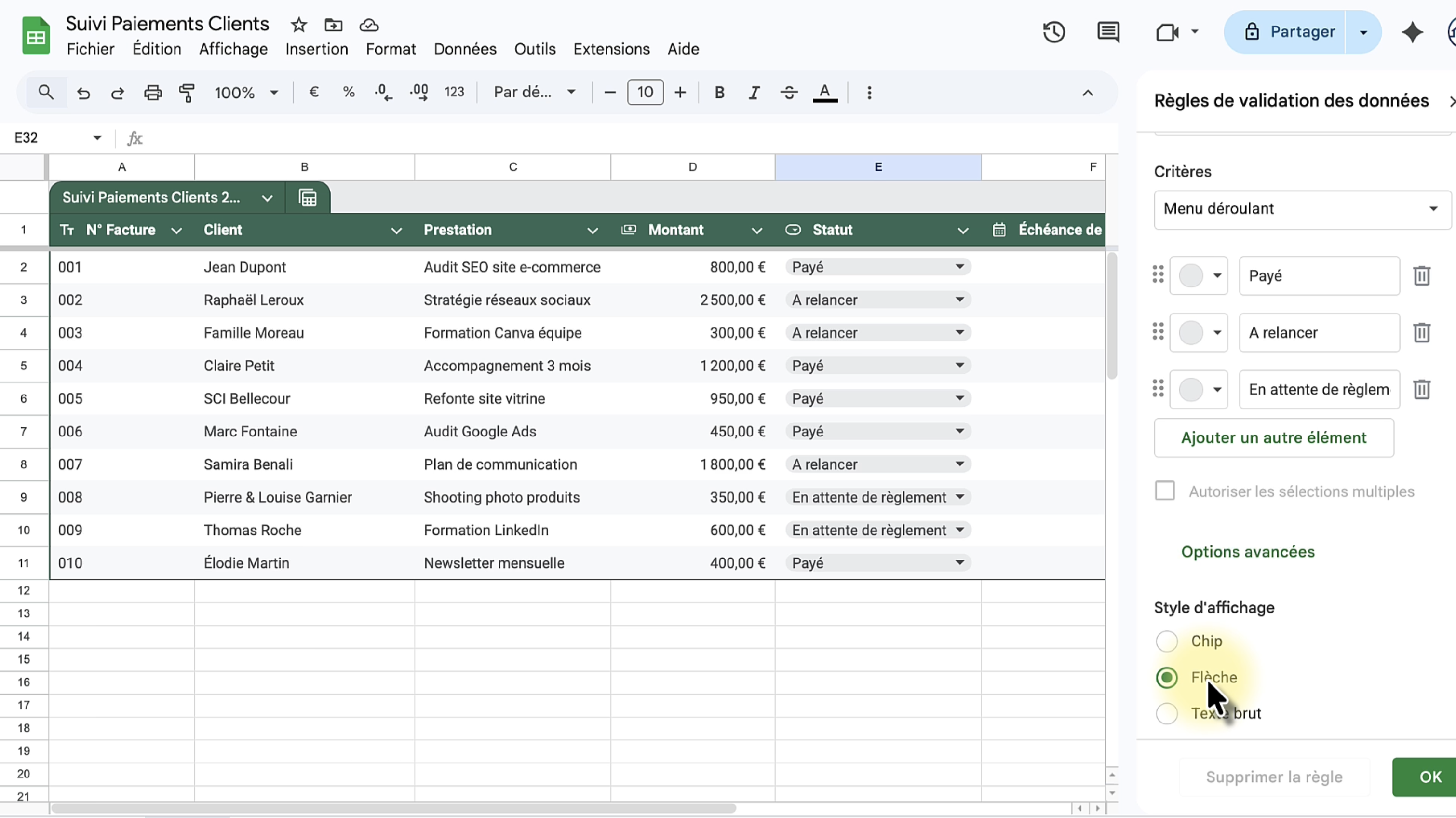1456x818 pixels.
Task: Select the Chip display style
Action: click(x=1167, y=641)
